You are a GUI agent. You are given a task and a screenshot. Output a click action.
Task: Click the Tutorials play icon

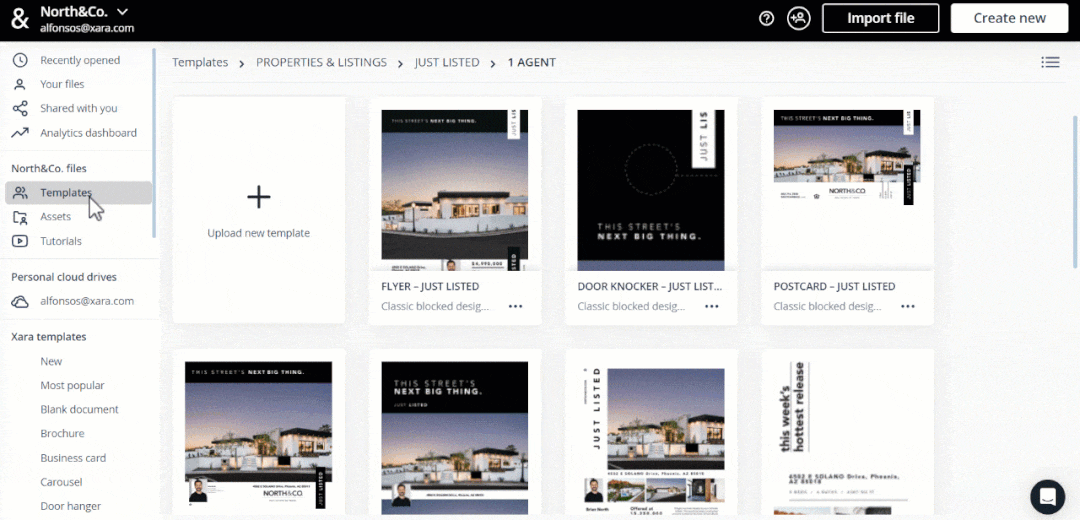tap(20, 241)
